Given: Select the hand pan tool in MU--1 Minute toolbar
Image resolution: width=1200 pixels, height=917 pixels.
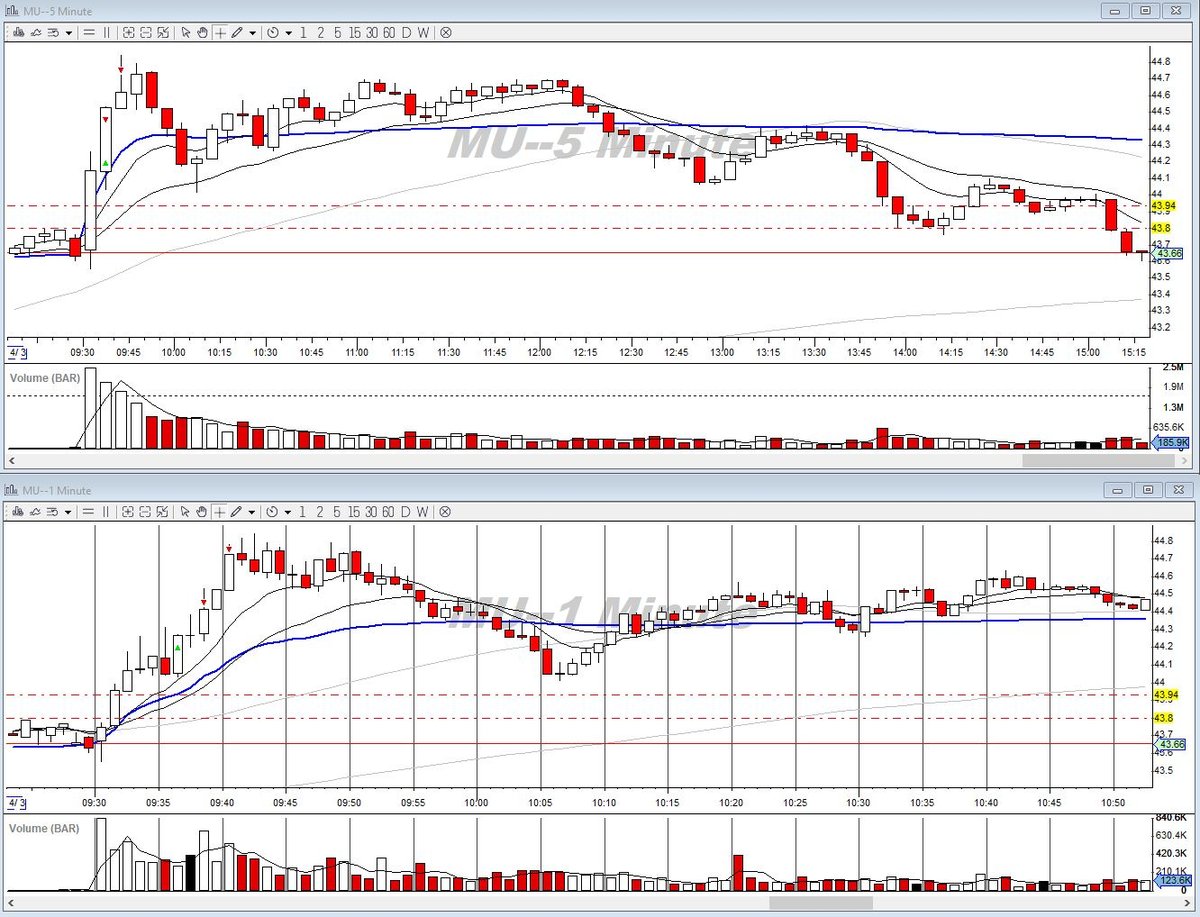Looking at the screenshot, I should click(202, 510).
